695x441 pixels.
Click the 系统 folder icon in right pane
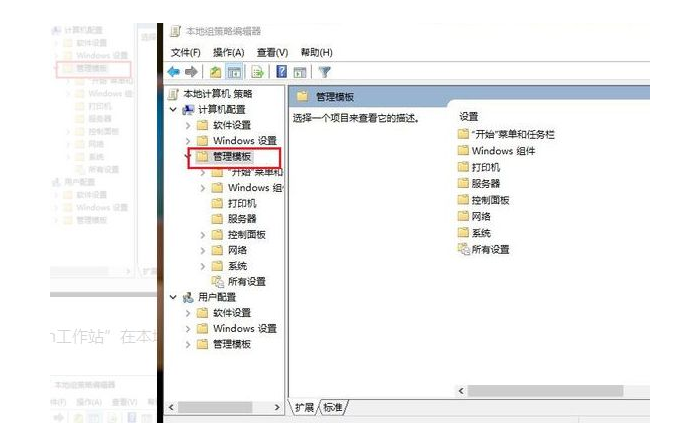tap(463, 232)
